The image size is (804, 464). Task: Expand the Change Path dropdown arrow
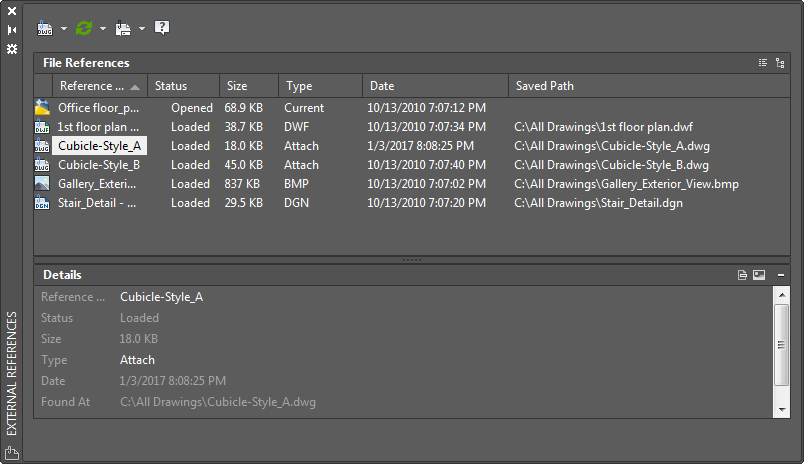pyautogui.click(x=142, y=28)
